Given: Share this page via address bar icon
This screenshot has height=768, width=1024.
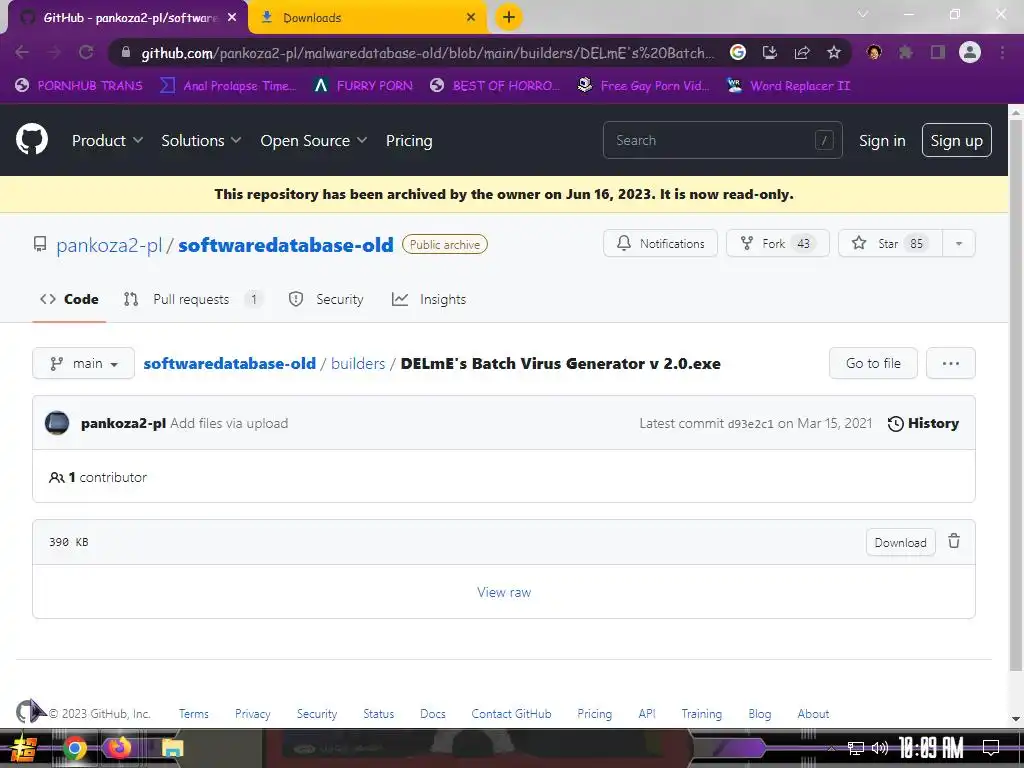Looking at the screenshot, I should click(802, 52).
